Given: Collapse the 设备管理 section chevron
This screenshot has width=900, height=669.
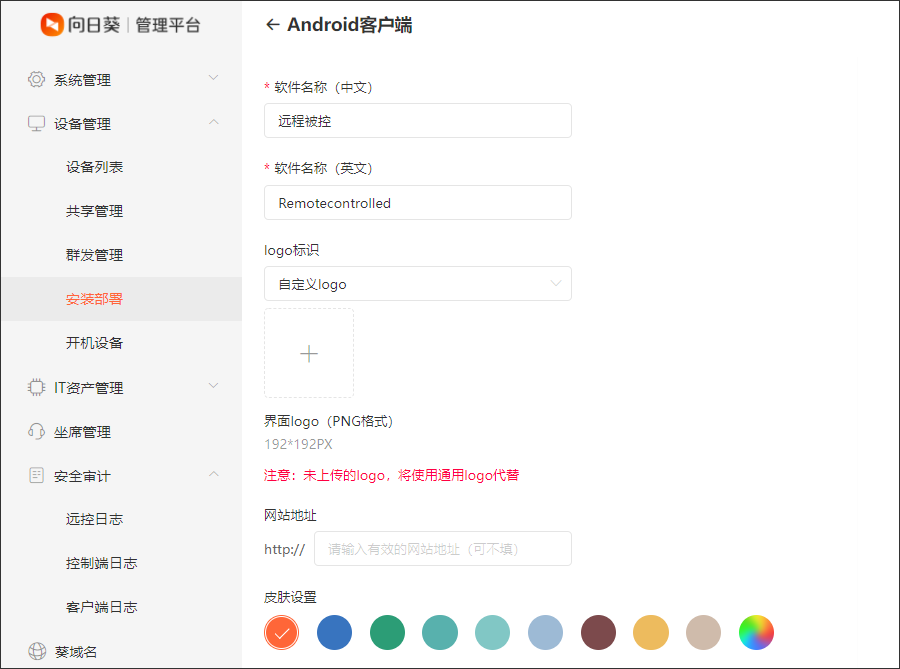Looking at the screenshot, I should tap(213, 122).
